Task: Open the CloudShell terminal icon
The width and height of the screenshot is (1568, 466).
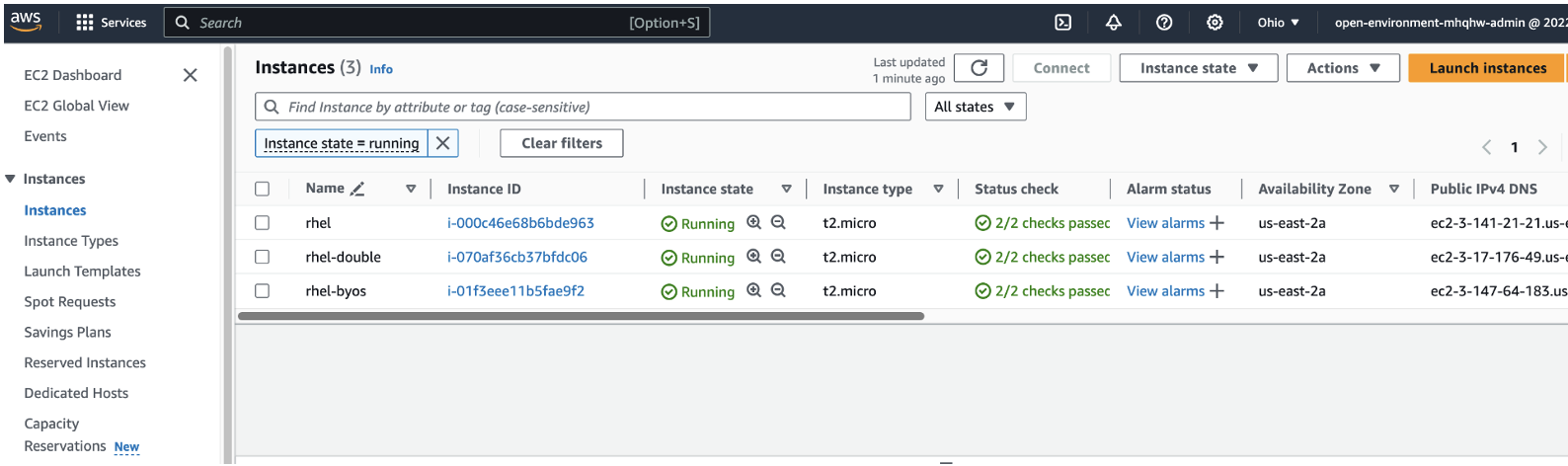Action: (1063, 23)
